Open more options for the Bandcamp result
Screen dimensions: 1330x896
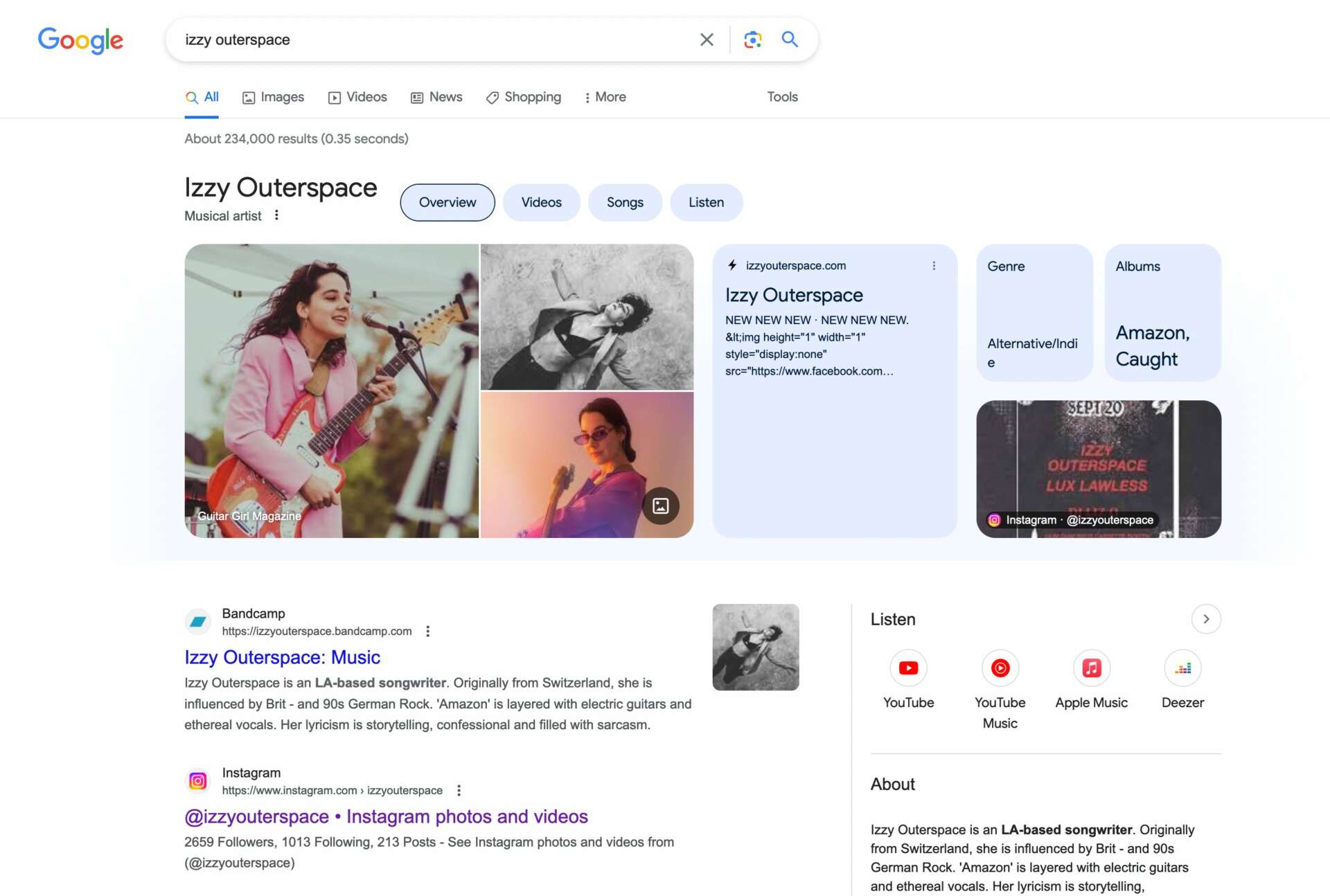[427, 631]
